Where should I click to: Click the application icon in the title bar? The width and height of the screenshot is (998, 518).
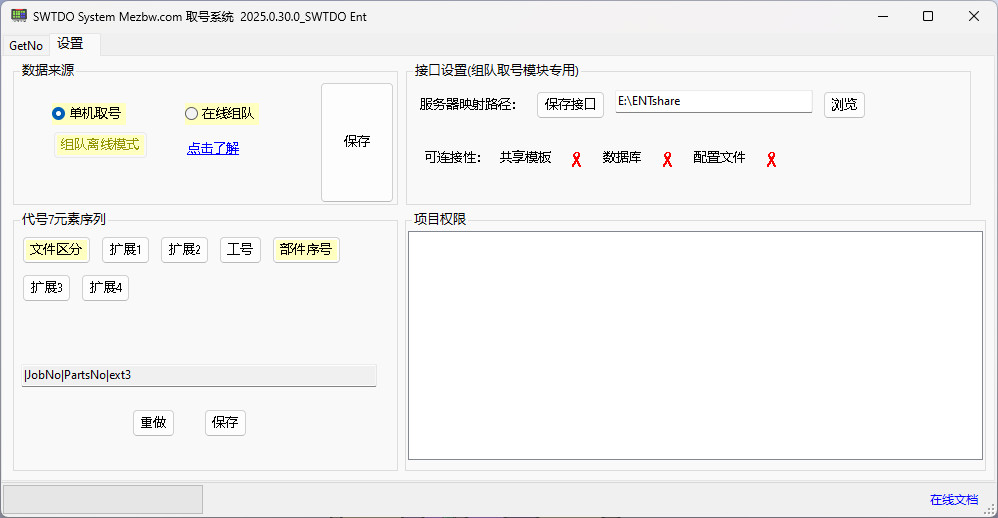19,16
